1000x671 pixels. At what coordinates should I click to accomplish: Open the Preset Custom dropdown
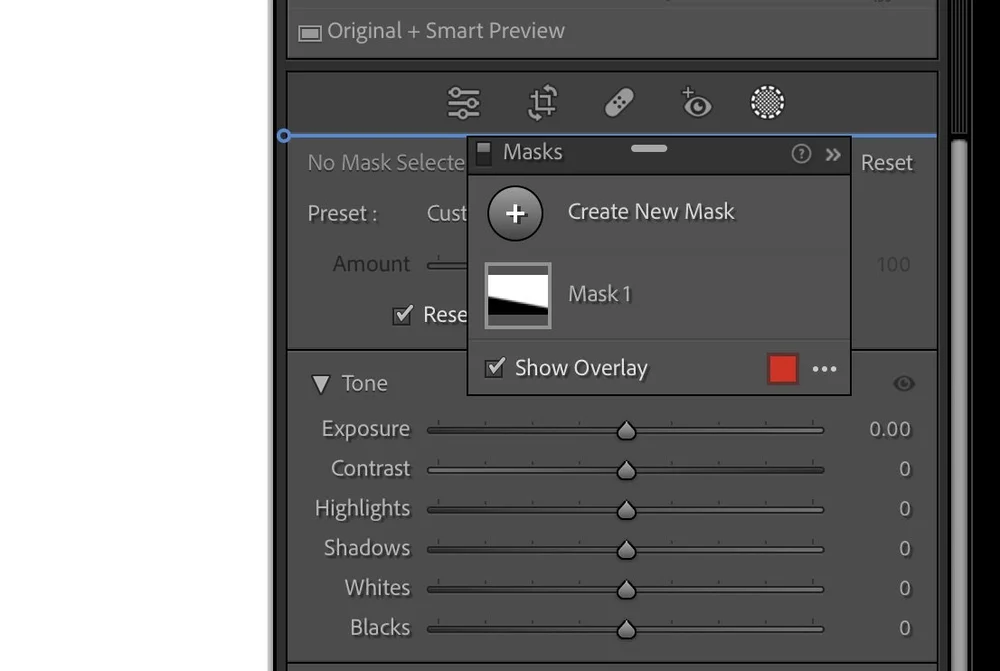446,214
